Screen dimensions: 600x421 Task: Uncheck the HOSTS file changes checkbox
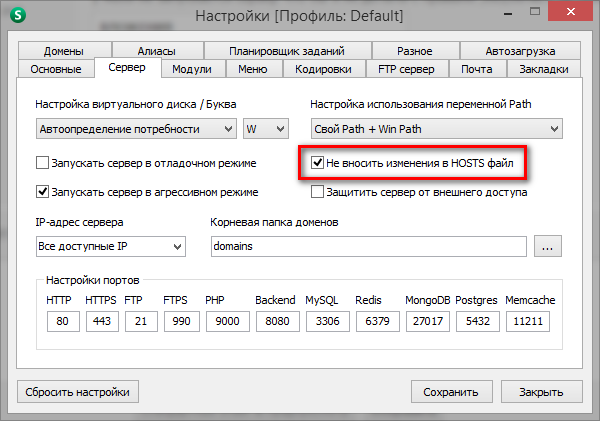(x=318, y=162)
